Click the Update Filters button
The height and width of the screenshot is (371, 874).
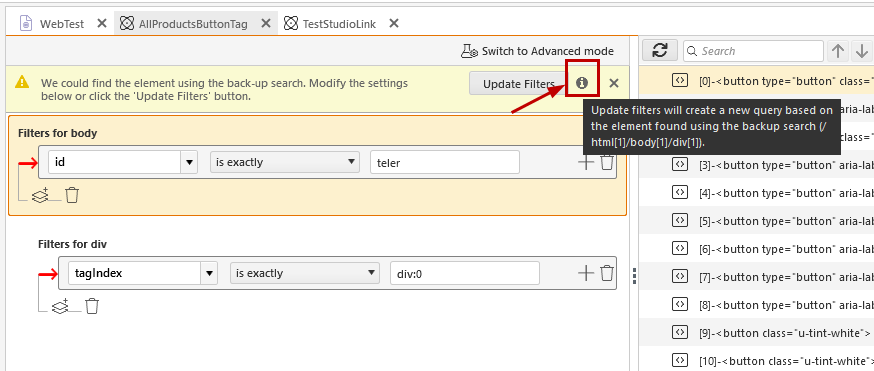tap(518, 84)
